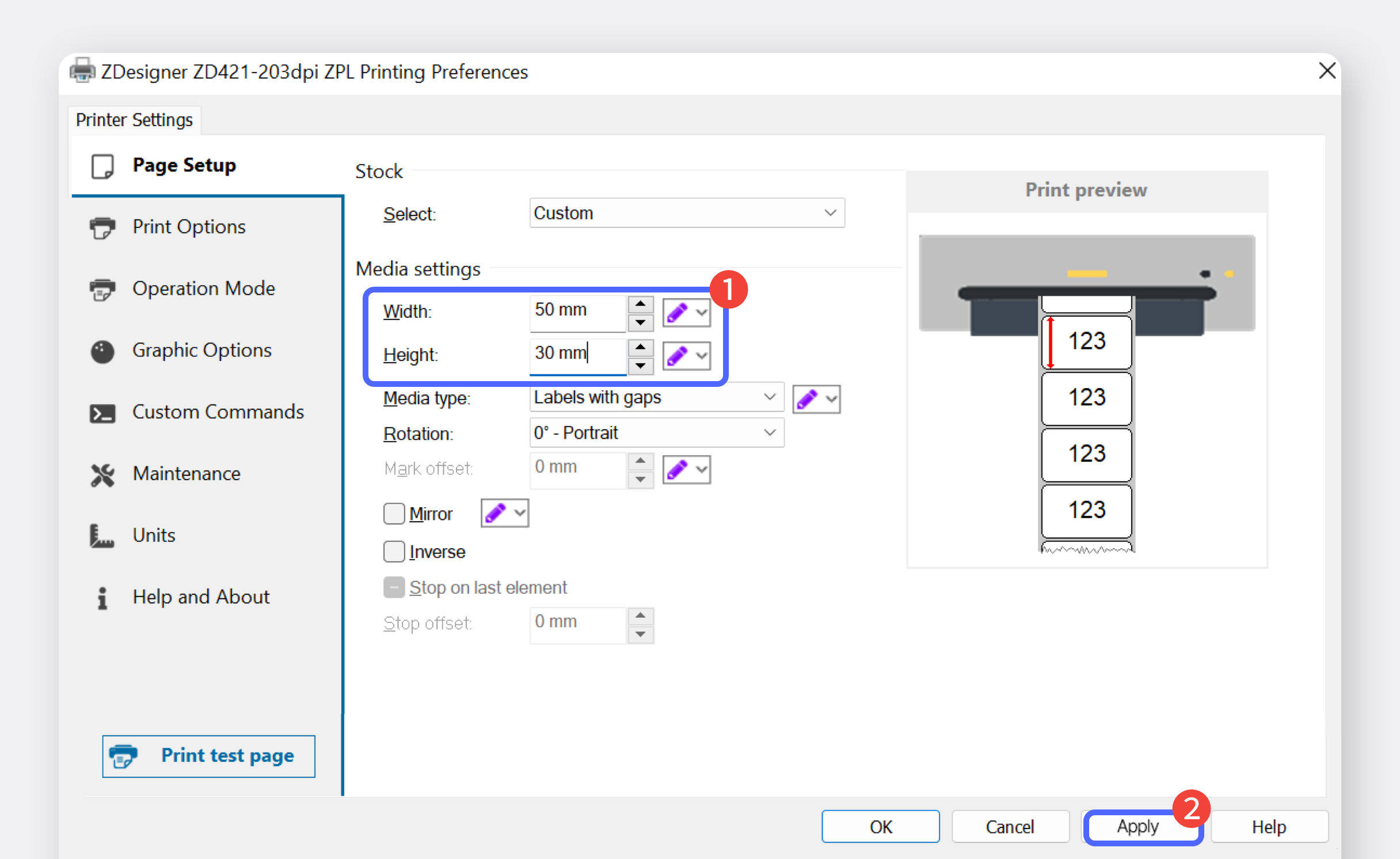Check the Stop on last element box

(x=394, y=587)
